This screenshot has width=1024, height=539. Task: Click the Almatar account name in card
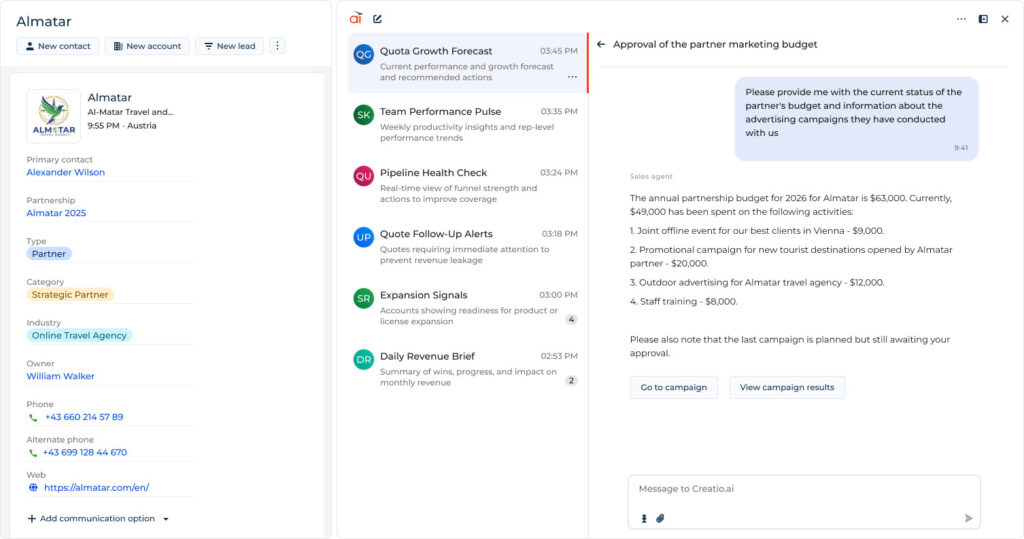[110, 97]
